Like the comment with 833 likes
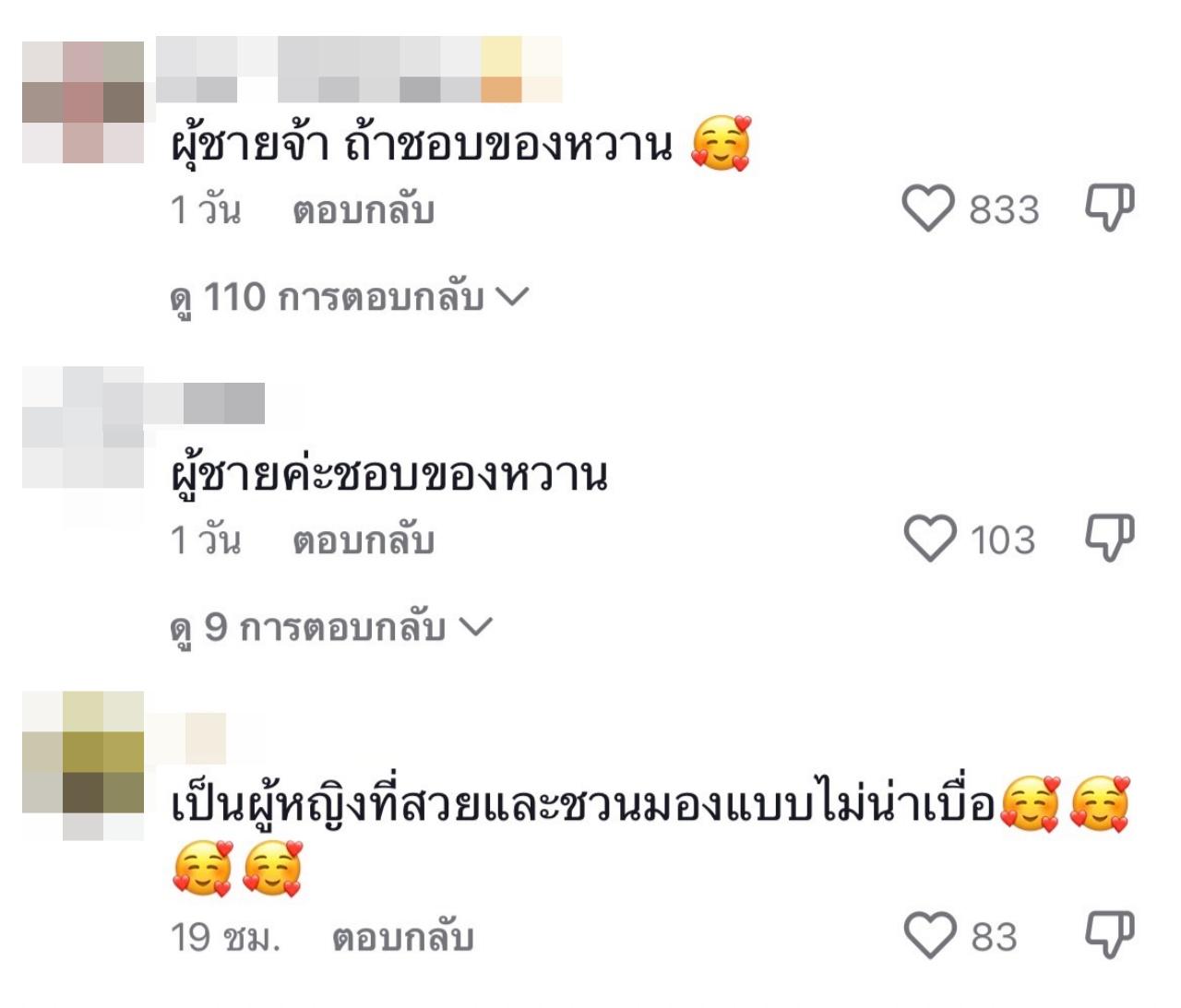This screenshot has height=1008, width=1181. (x=927, y=209)
